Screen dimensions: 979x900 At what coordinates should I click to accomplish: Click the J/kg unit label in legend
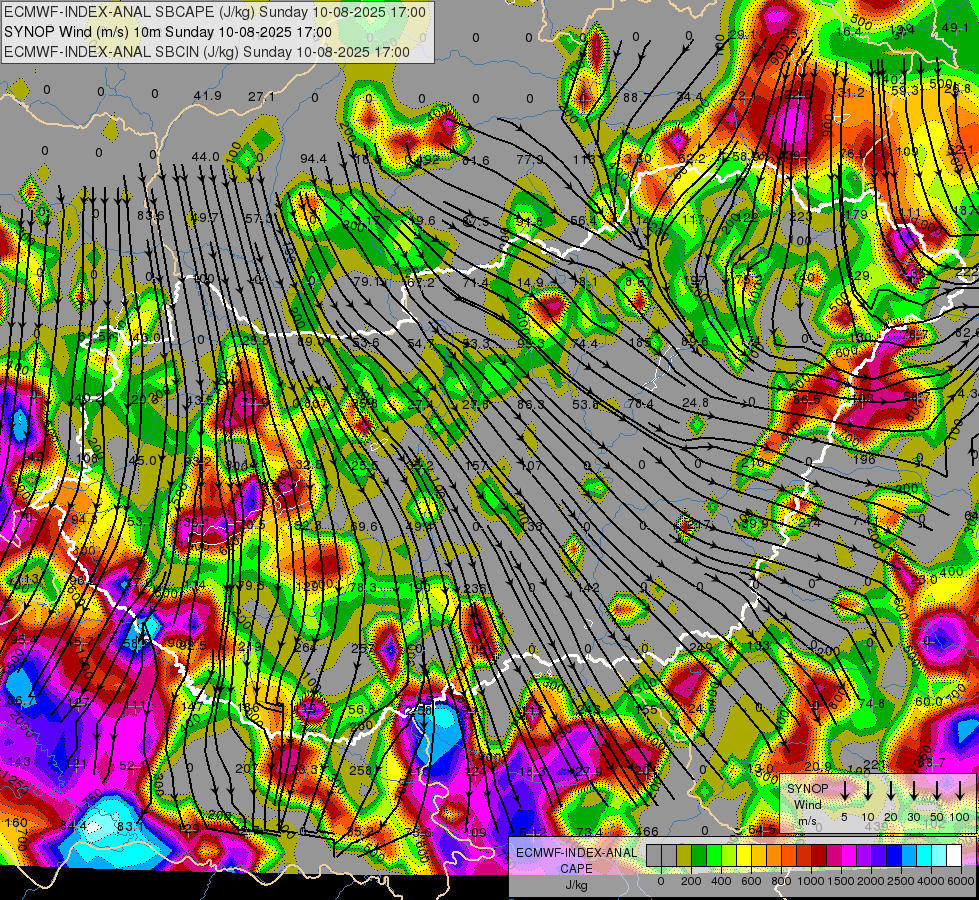(x=576, y=885)
